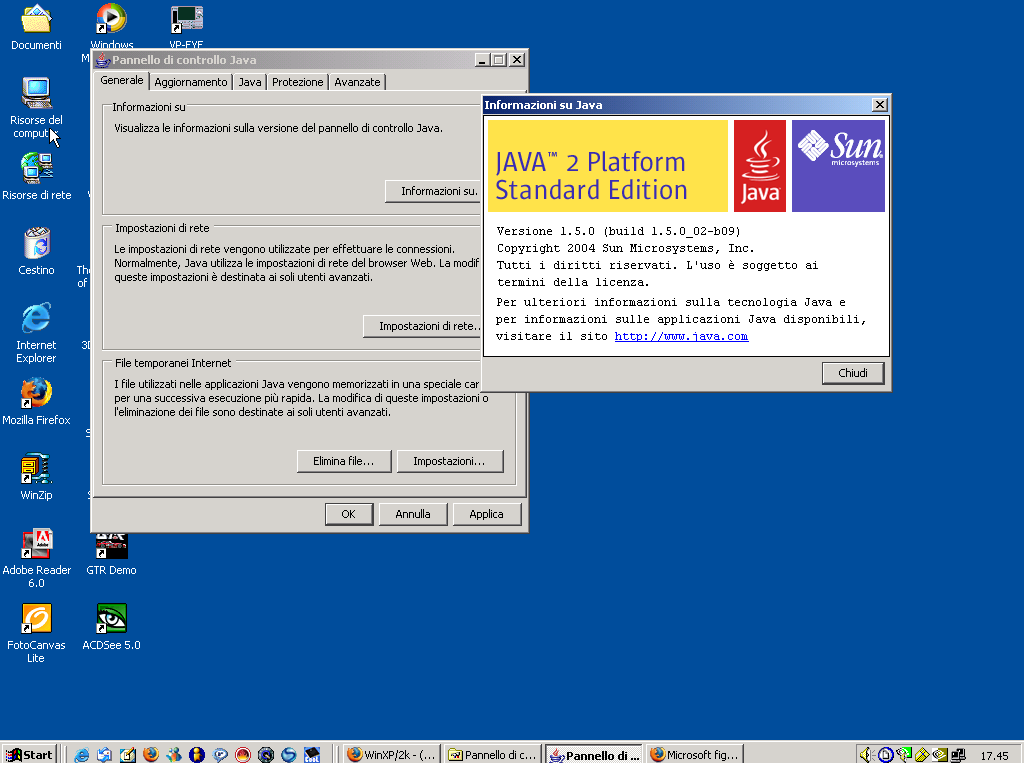Switch to Microsoft fig... Firefox taskbar window
1024x763 pixels.
[x=695, y=755]
